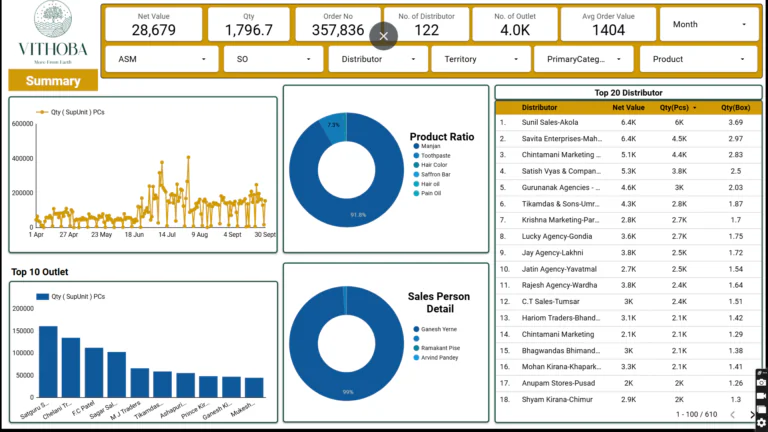Sort table by Distributor column header
This screenshot has width=768, height=432.
point(539,107)
